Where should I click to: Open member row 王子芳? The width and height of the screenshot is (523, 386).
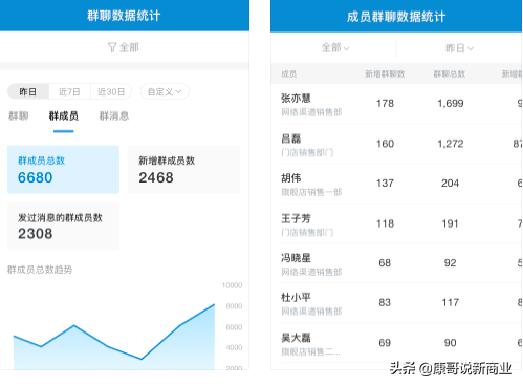[396, 224]
